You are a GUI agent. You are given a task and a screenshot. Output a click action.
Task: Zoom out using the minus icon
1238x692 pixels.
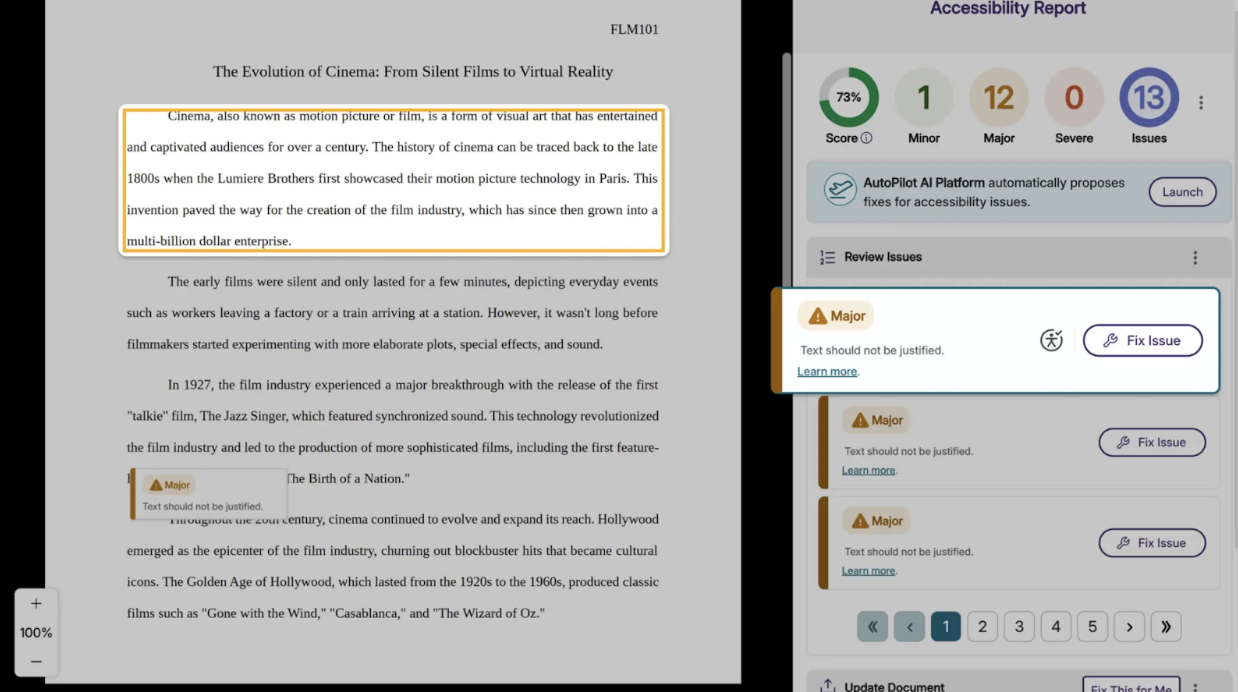coord(36,661)
